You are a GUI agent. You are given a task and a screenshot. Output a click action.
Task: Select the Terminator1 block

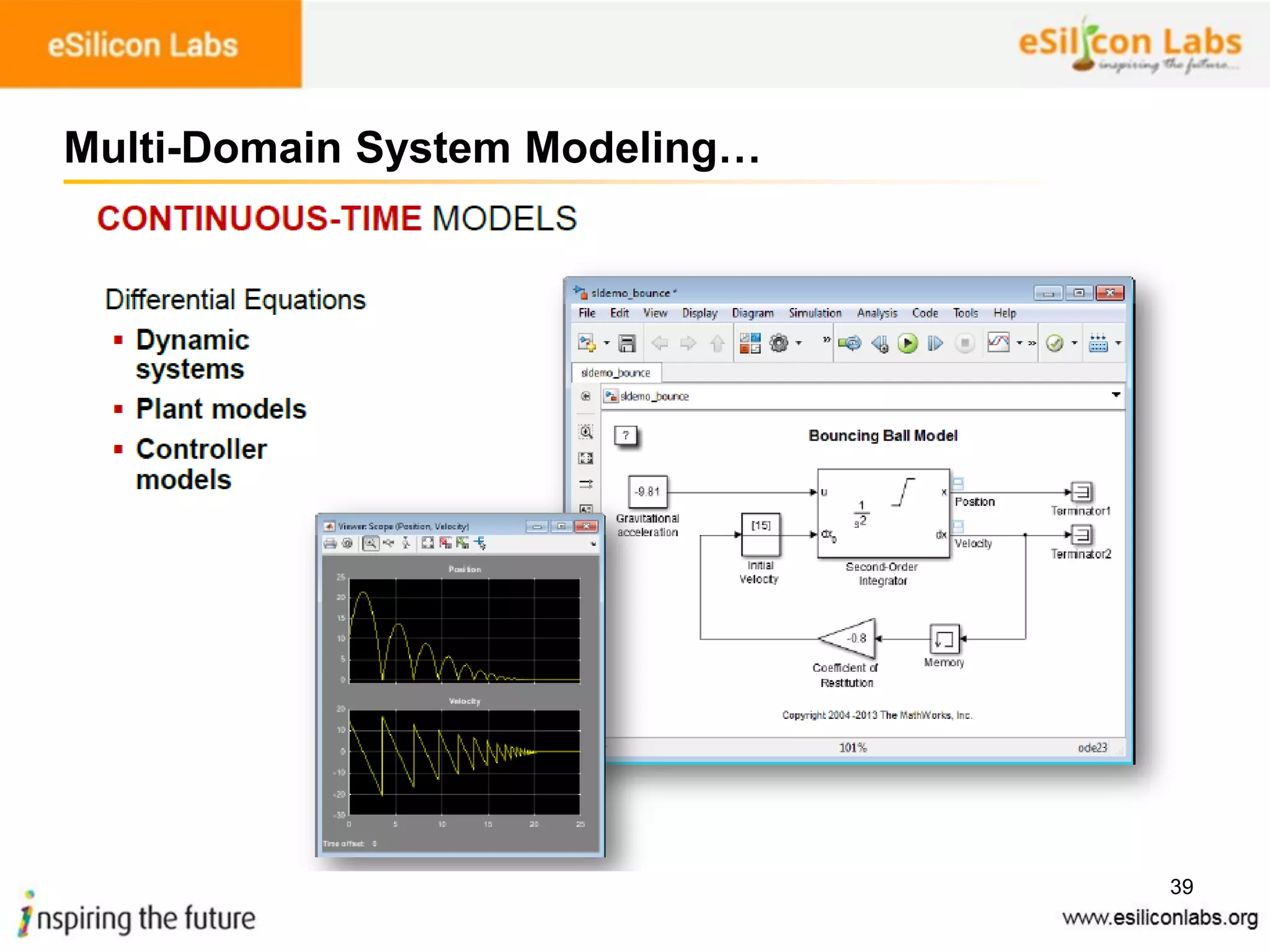1082,492
